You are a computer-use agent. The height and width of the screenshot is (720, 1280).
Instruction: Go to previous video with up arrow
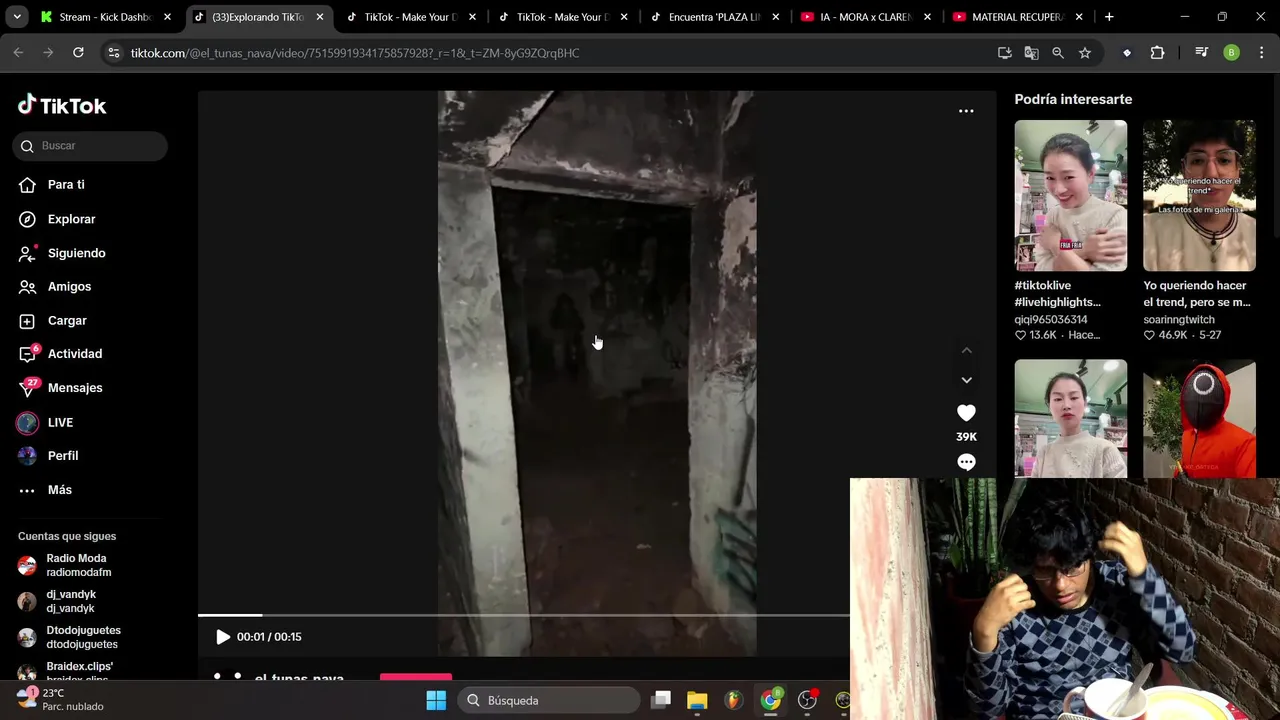966,350
